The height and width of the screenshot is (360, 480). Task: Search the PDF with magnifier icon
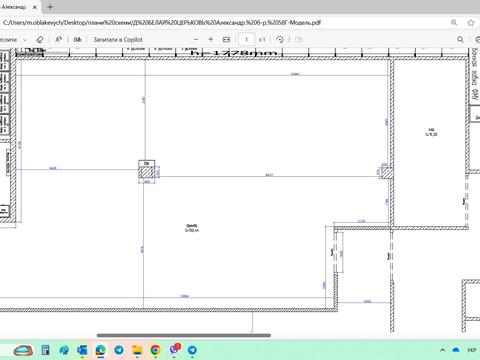[x=460, y=39]
